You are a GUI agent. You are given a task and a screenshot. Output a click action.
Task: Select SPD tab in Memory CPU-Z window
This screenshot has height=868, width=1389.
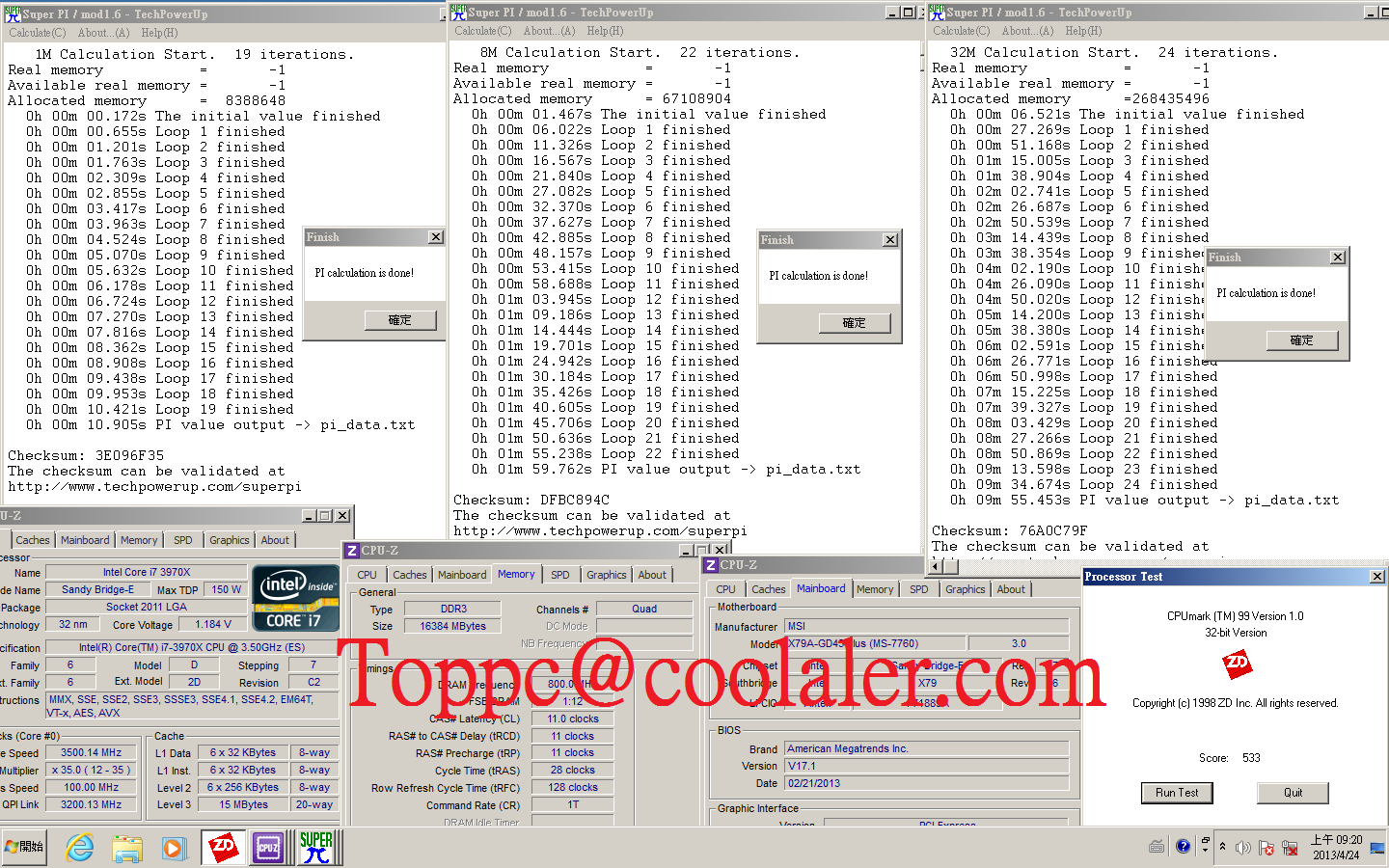click(560, 575)
